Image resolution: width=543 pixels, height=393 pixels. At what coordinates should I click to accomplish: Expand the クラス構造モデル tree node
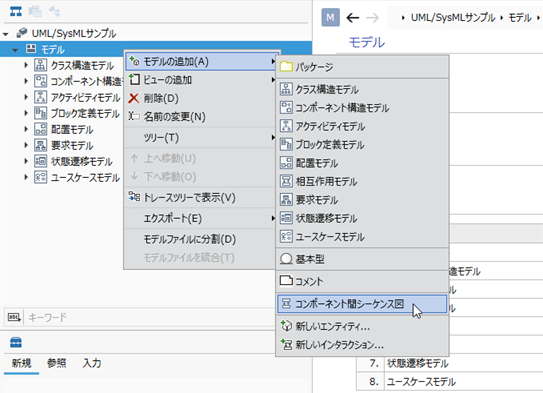26,65
